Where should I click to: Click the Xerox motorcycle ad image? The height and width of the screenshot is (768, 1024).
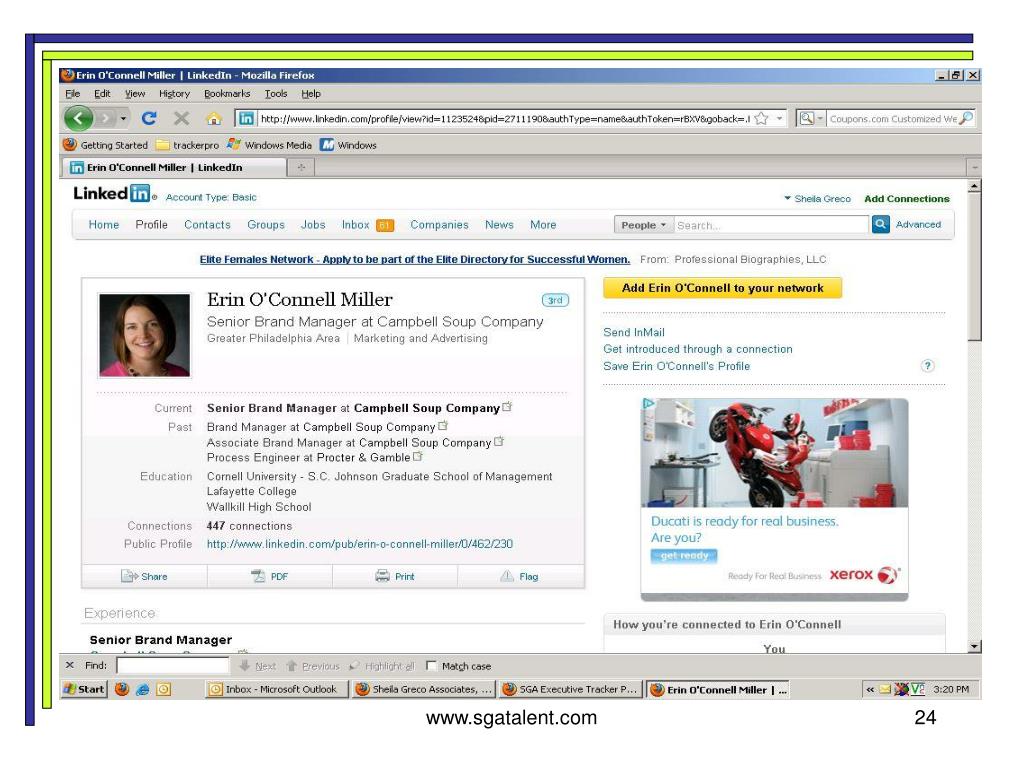pyautogui.click(x=775, y=453)
